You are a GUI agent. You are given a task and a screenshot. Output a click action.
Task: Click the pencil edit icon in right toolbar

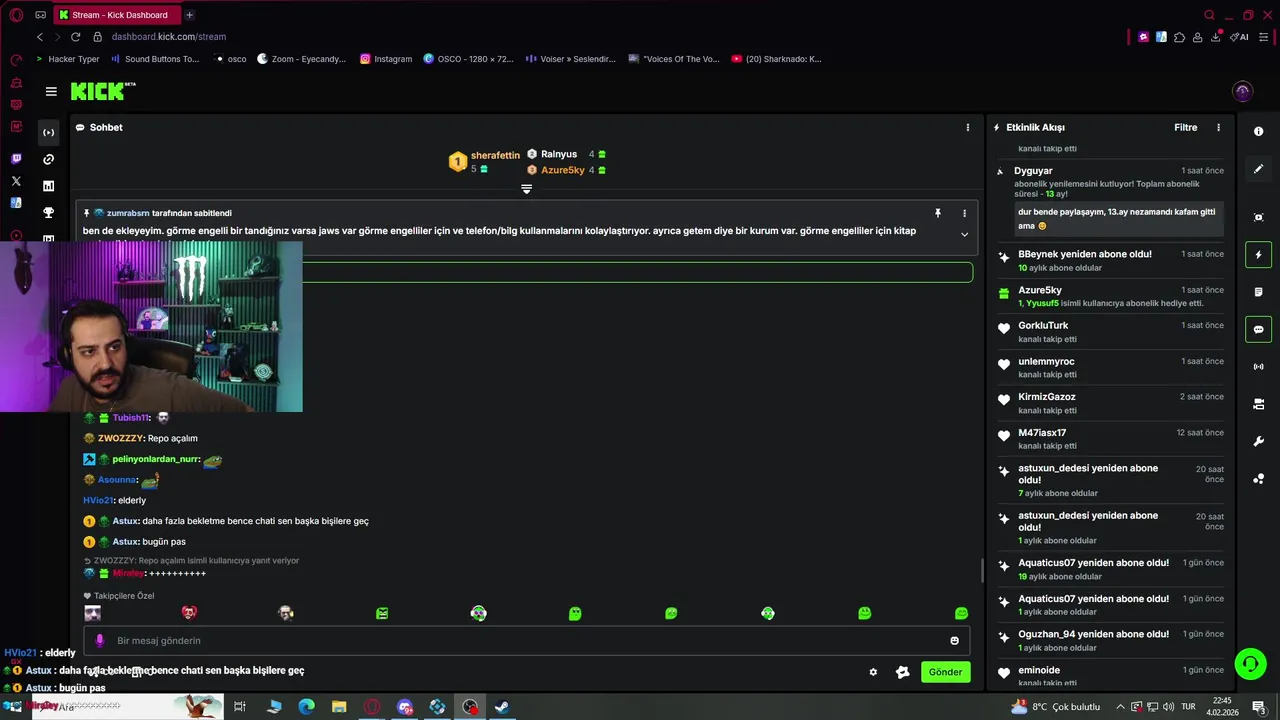[x=1258, y=169]
